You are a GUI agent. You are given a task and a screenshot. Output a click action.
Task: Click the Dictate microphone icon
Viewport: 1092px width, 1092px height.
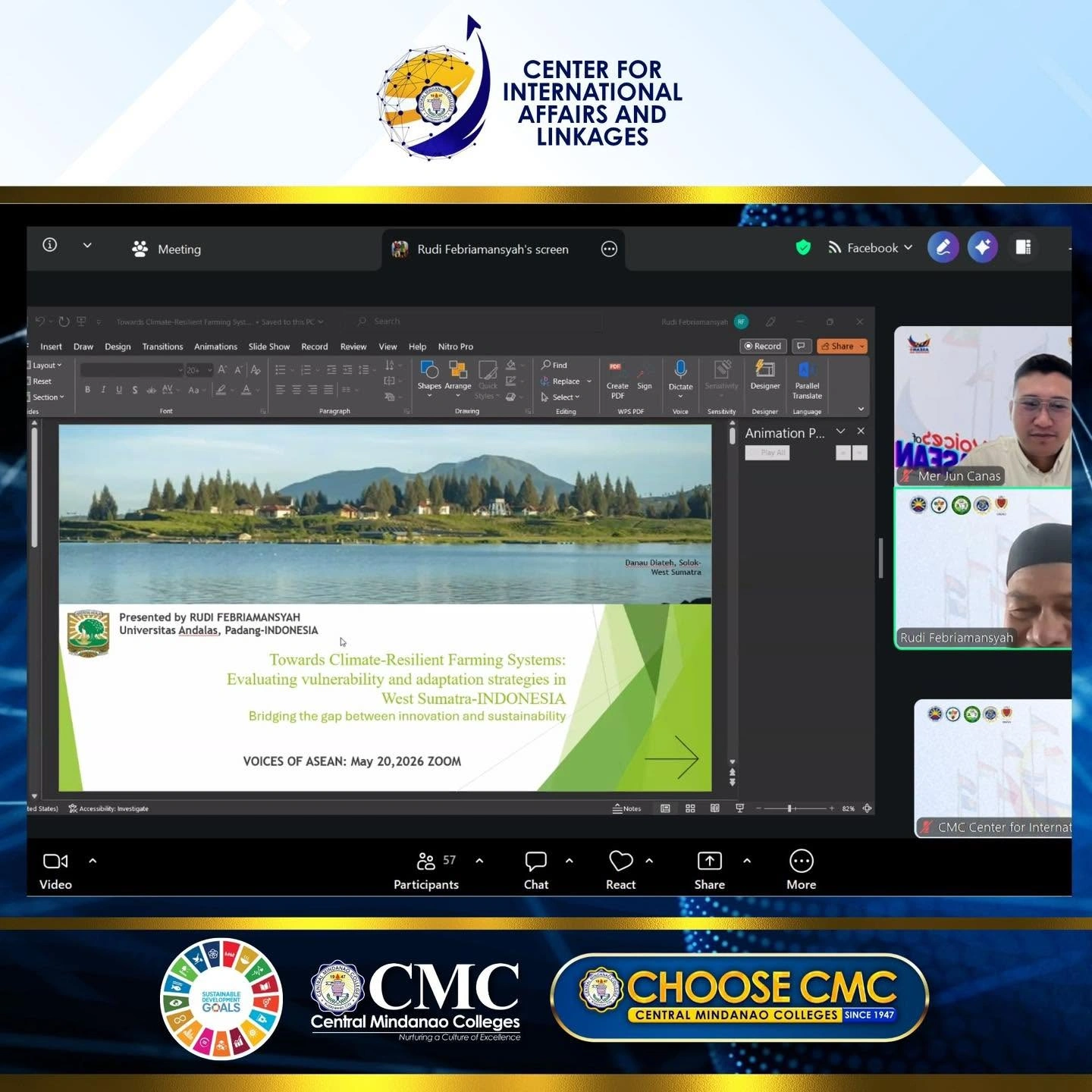(x=681, y=369)
